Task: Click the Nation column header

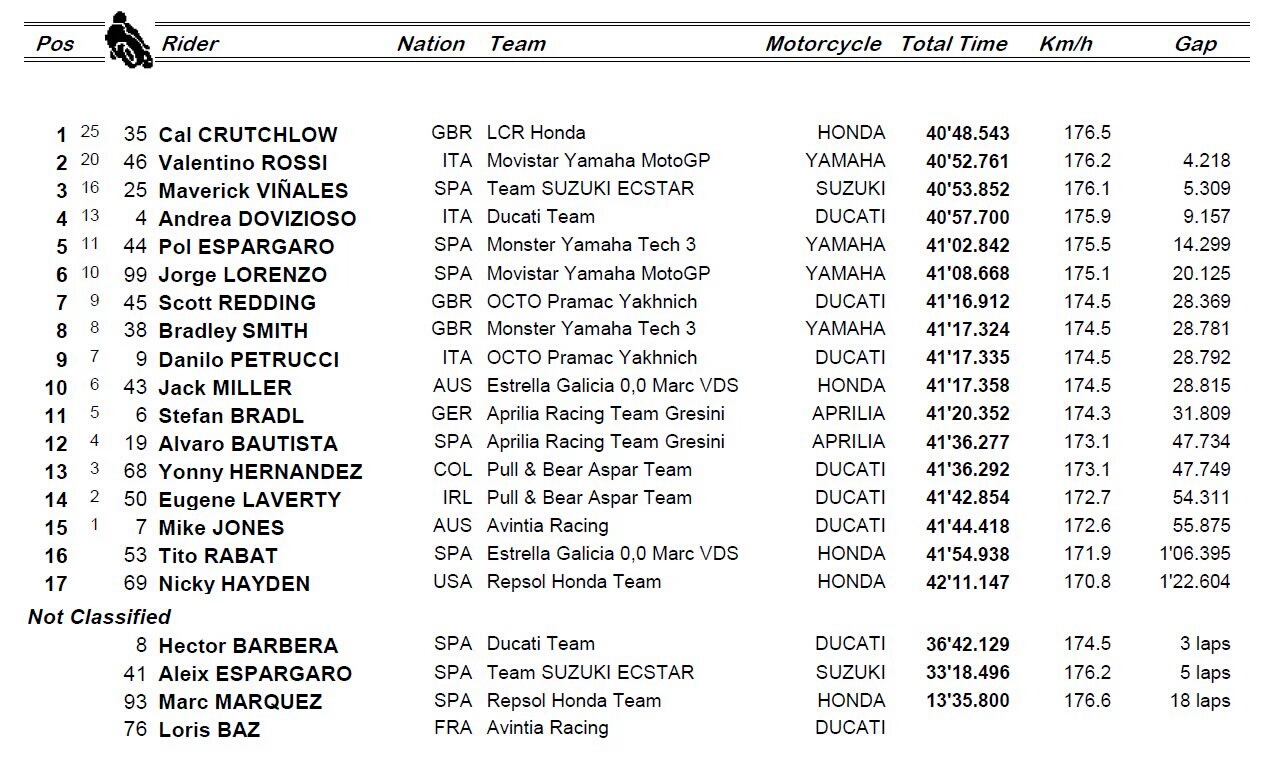Action: click(x=430, y=44)
